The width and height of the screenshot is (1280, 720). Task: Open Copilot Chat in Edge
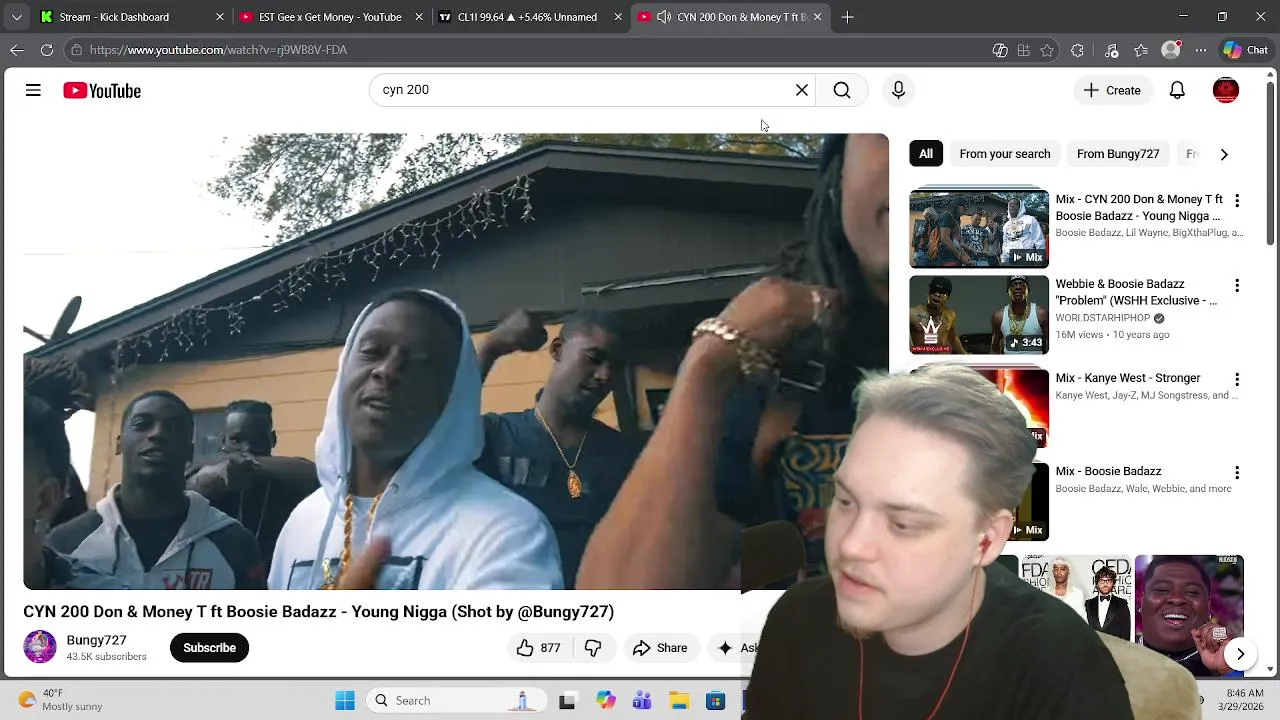click(1245, 50)
